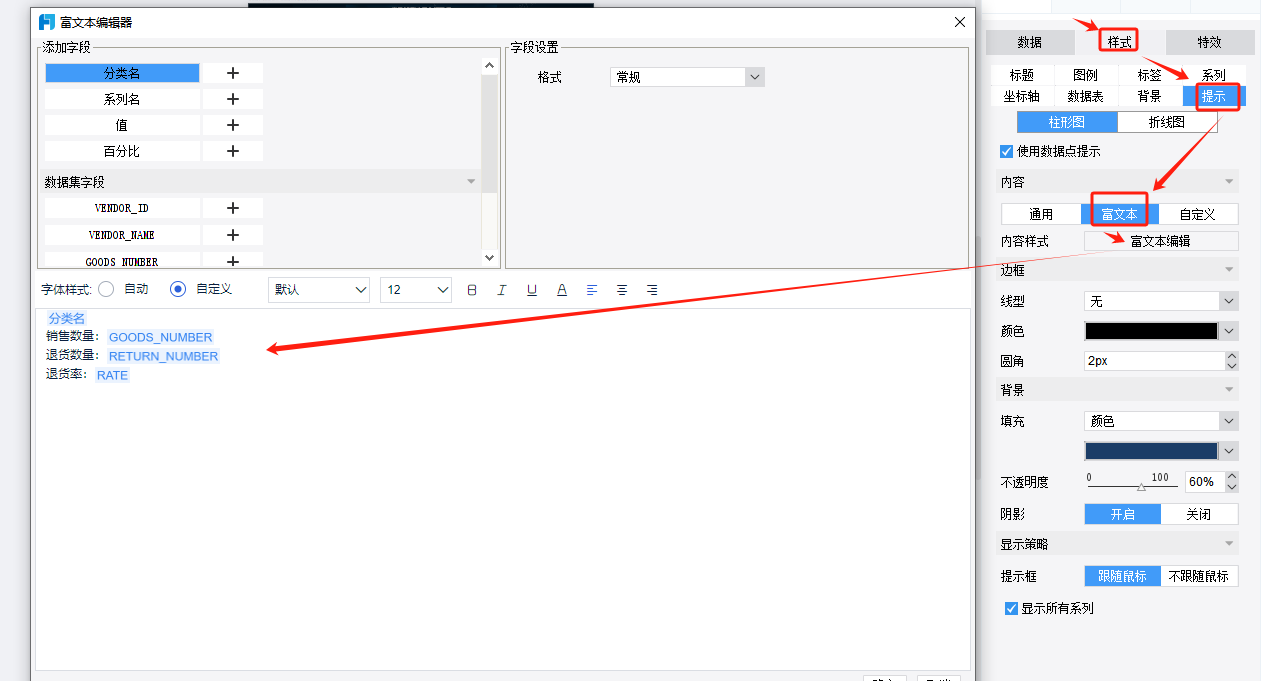1261x681 pixels.
Task: Add the 值 field with its plus icon
Action: point(233,125)
